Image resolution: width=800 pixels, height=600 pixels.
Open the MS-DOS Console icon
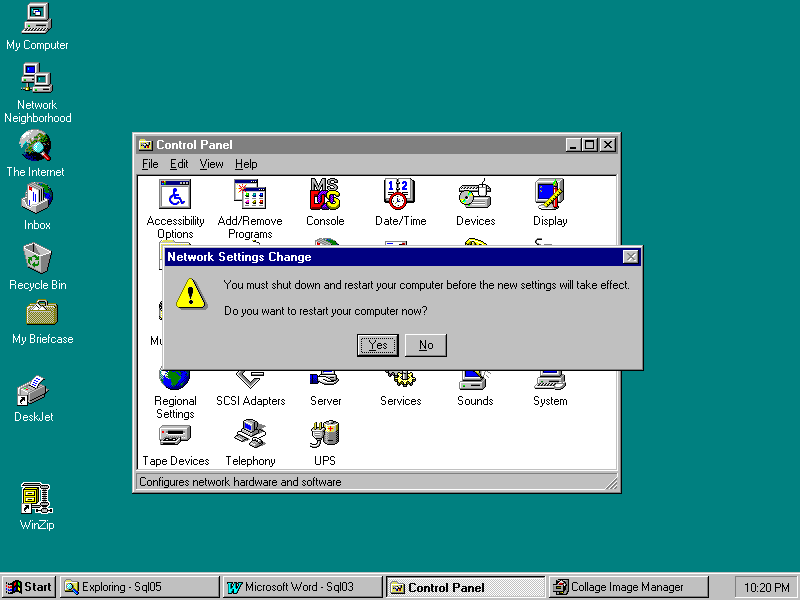click(x=325, y=195)
